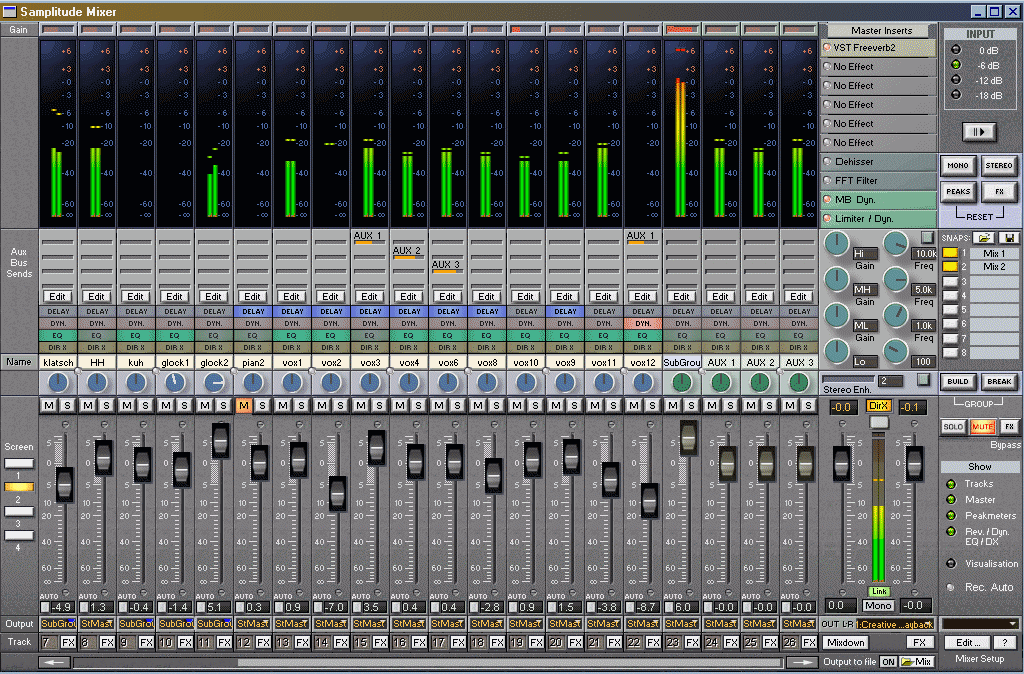Enable the Visualisation option

coord(951,563)
